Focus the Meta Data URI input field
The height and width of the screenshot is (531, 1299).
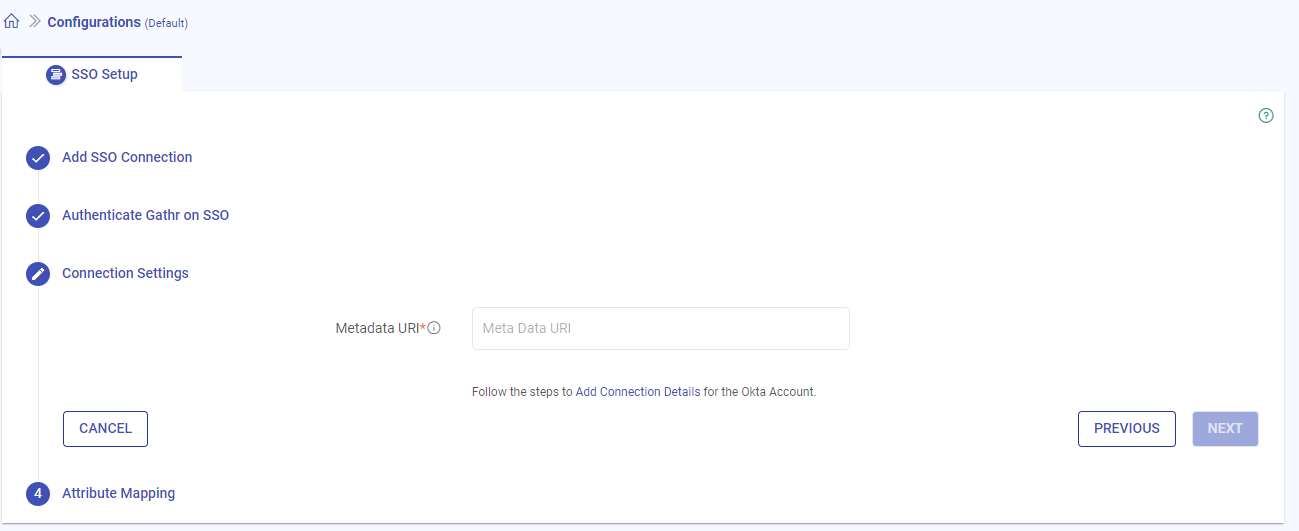point(660,328)
